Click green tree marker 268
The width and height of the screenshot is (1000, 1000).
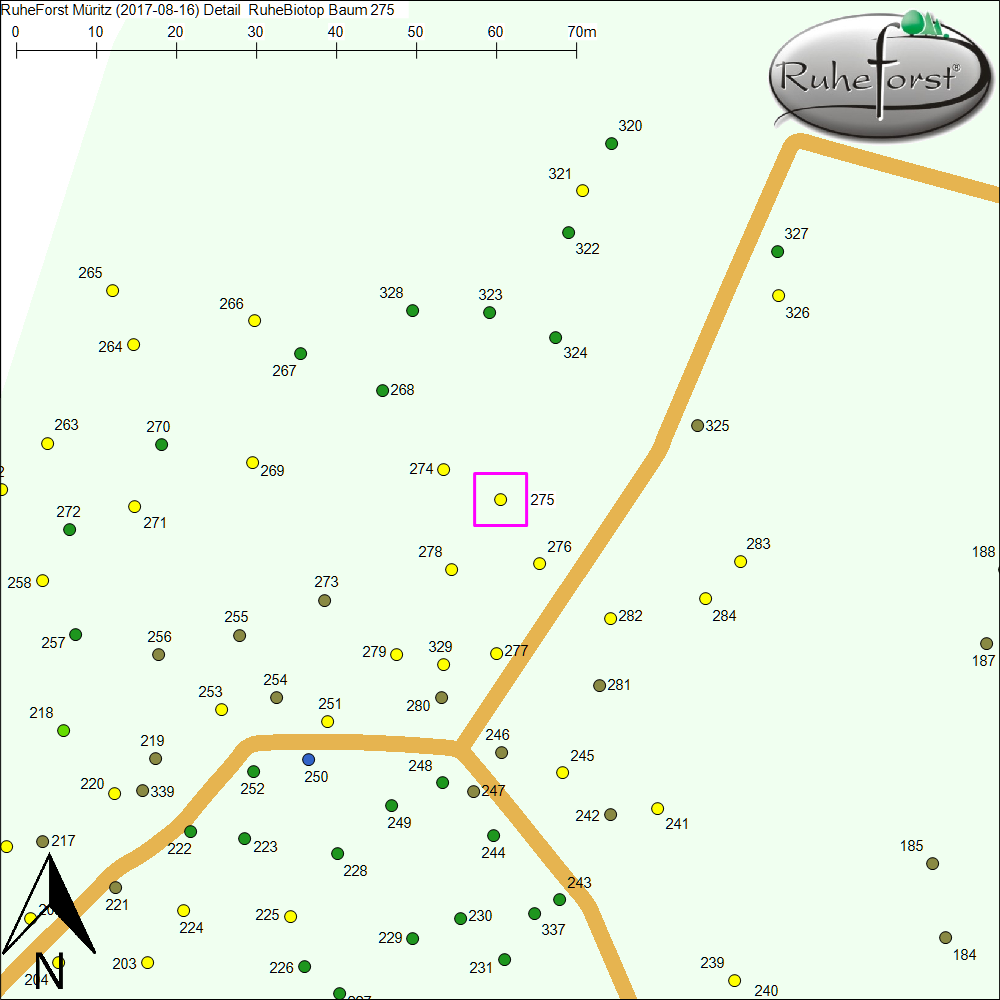382,391
